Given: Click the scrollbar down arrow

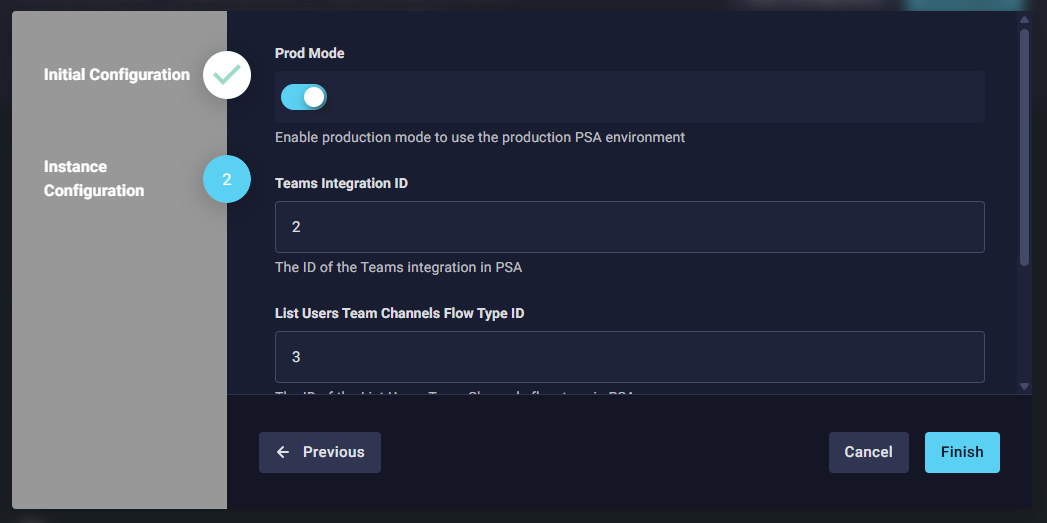Looking at the screenshot, I should click(1024, 386).
